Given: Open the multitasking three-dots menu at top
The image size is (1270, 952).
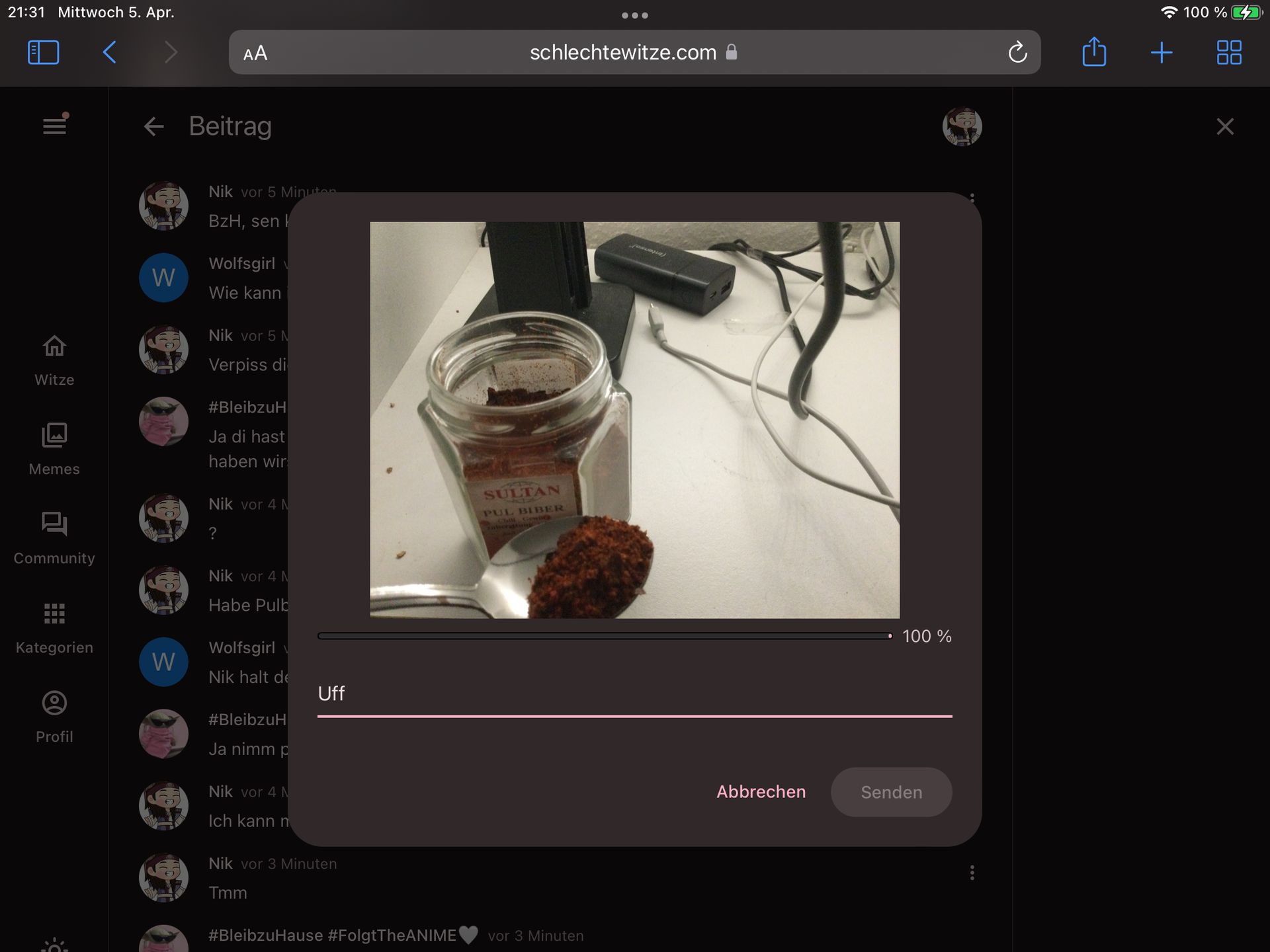Looking at the screenshot, I should click(634, 15).
